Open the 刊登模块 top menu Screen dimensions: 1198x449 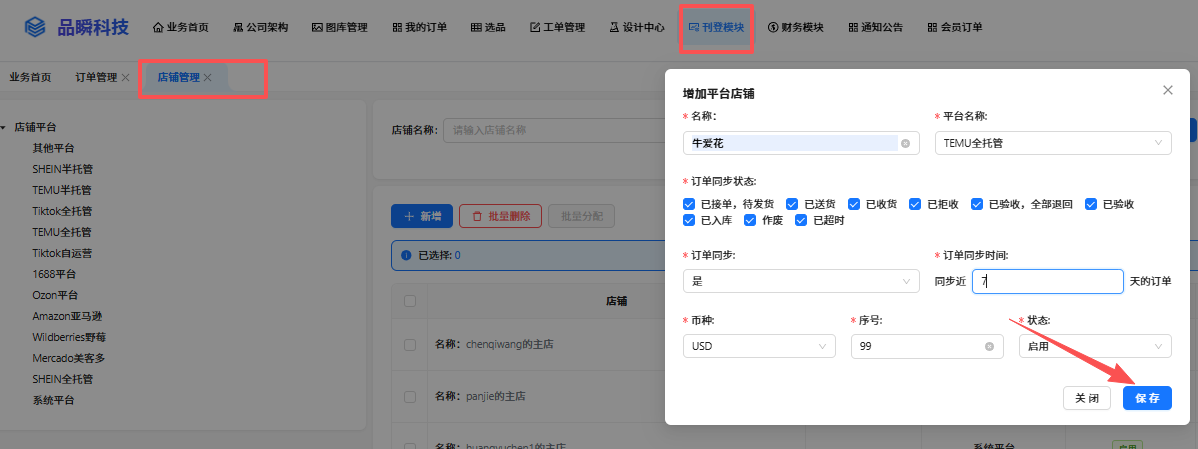click(x=717, y=27)
